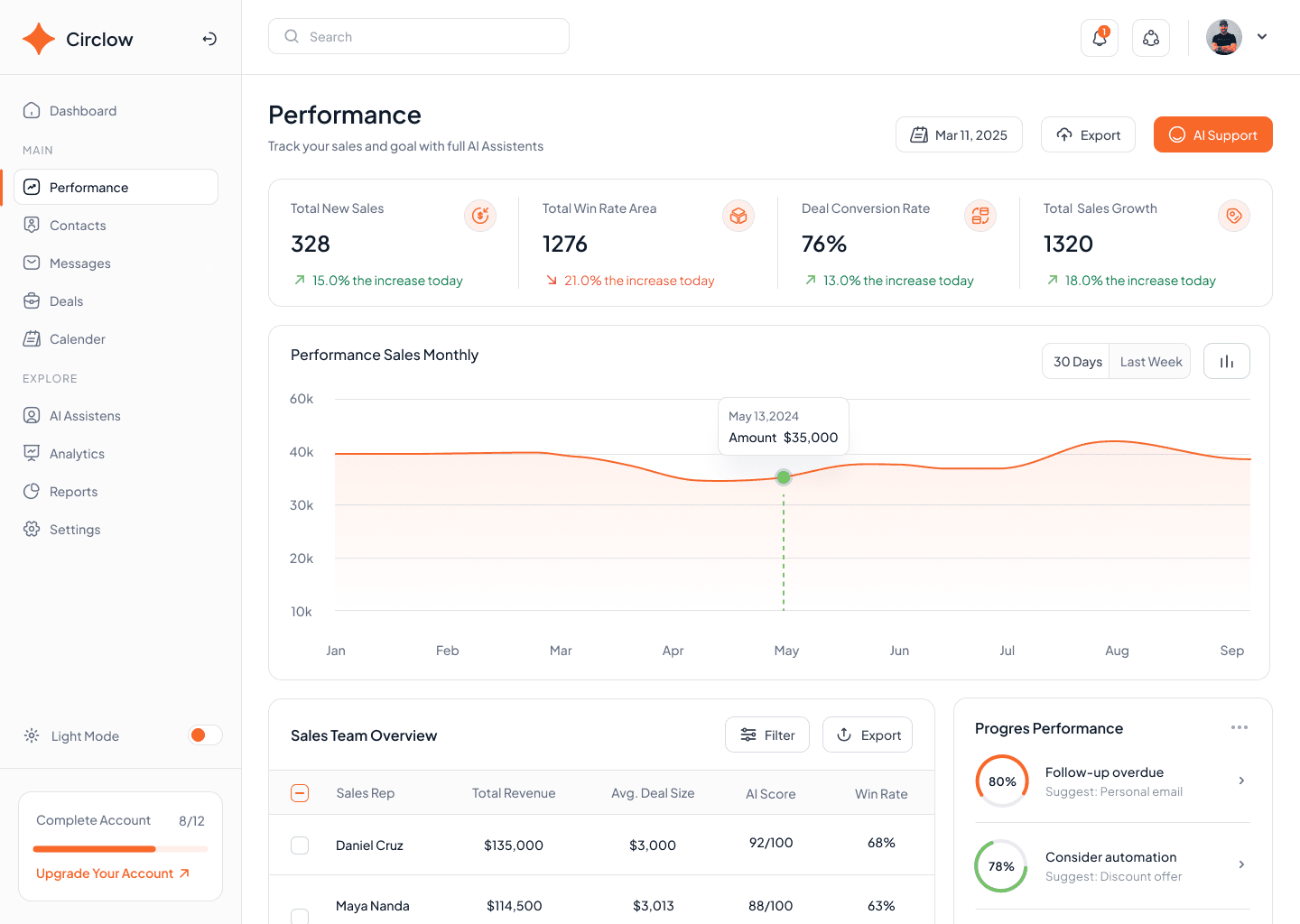This screenshot has height=924, width=1300.
Task: Expand the profile dropdown chevron
Action: (x=1262, y=37)
